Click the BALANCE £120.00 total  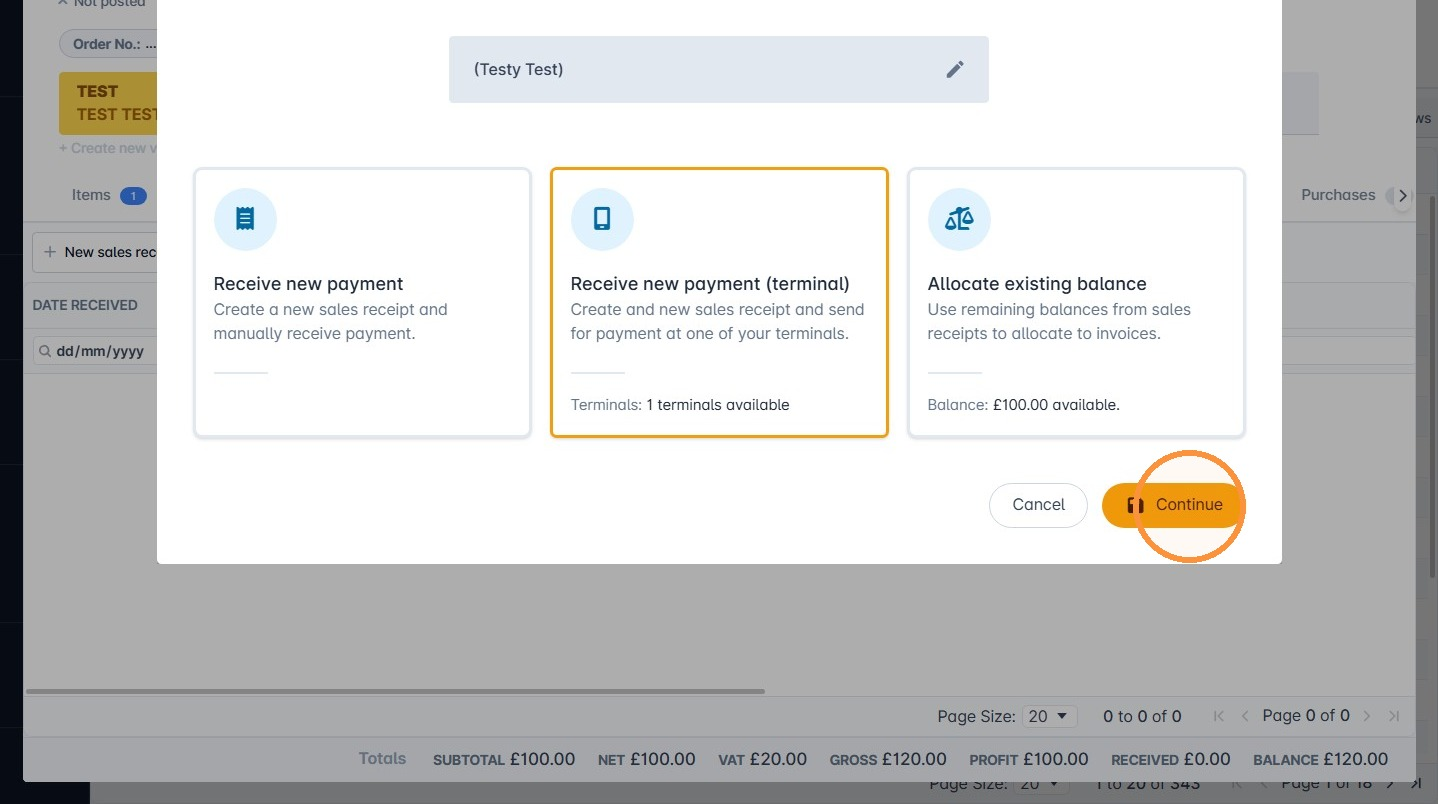[x=1321, y=759]
